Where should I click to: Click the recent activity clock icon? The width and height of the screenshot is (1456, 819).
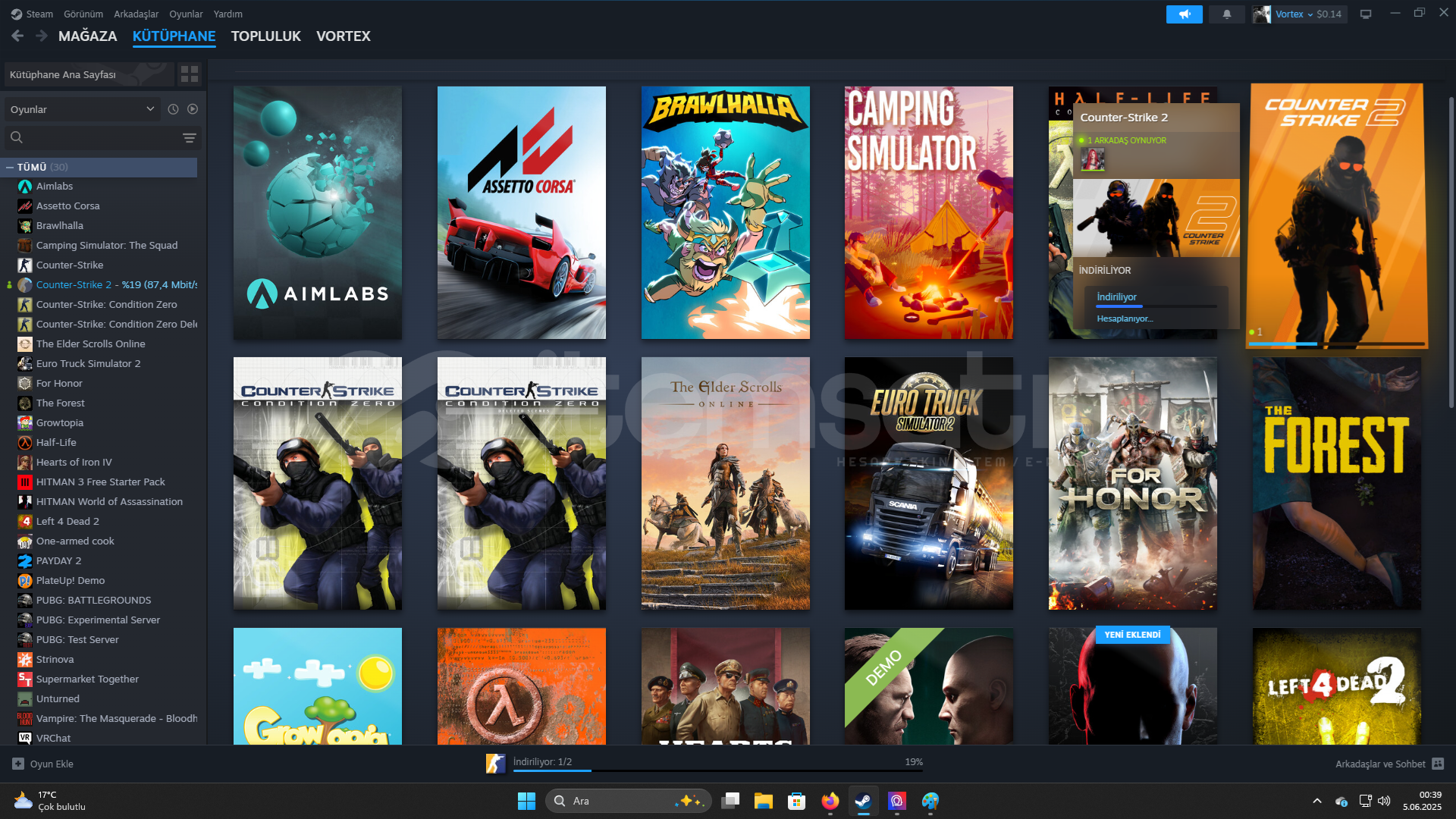(173, 109)
